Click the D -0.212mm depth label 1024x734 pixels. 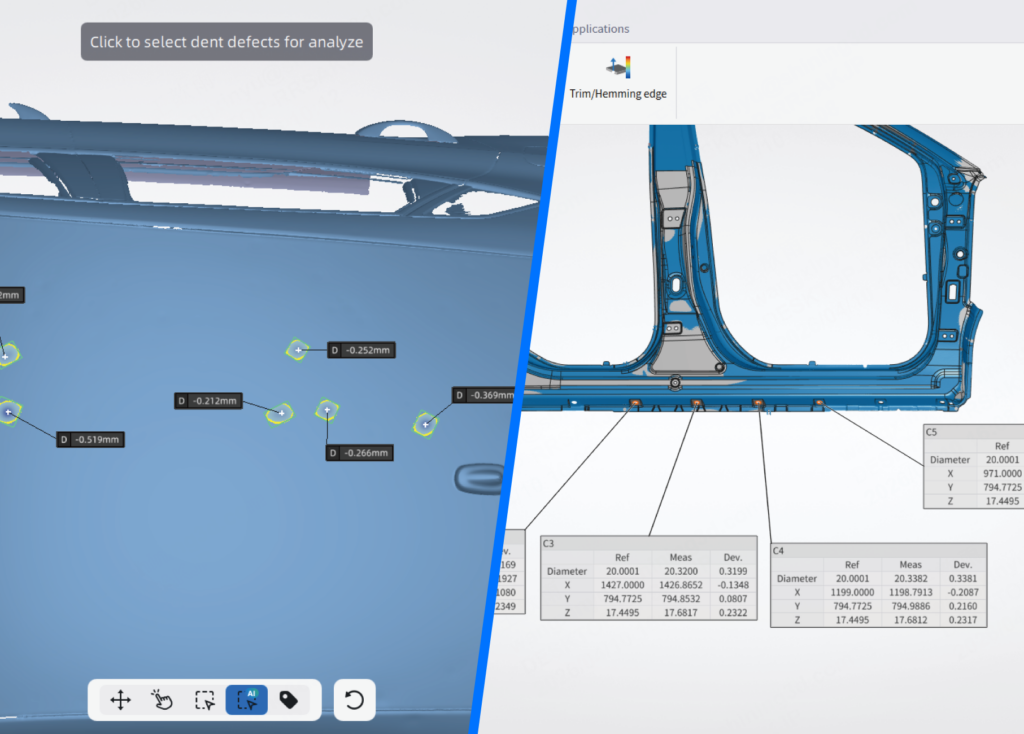[x=208, y=400]
